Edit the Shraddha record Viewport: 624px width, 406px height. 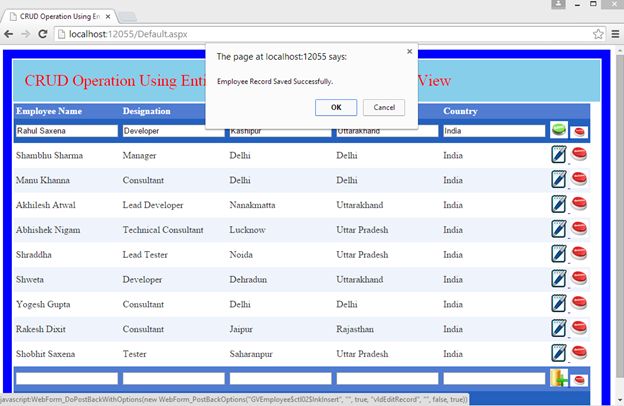click(559, 254)
